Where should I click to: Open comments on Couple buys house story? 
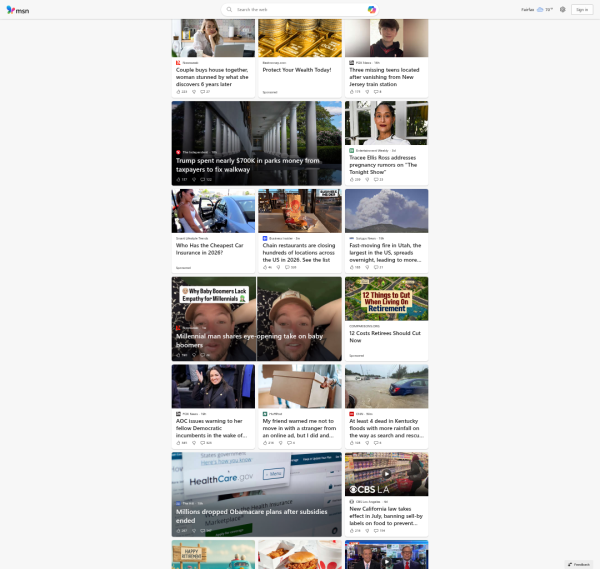[203, 92]
